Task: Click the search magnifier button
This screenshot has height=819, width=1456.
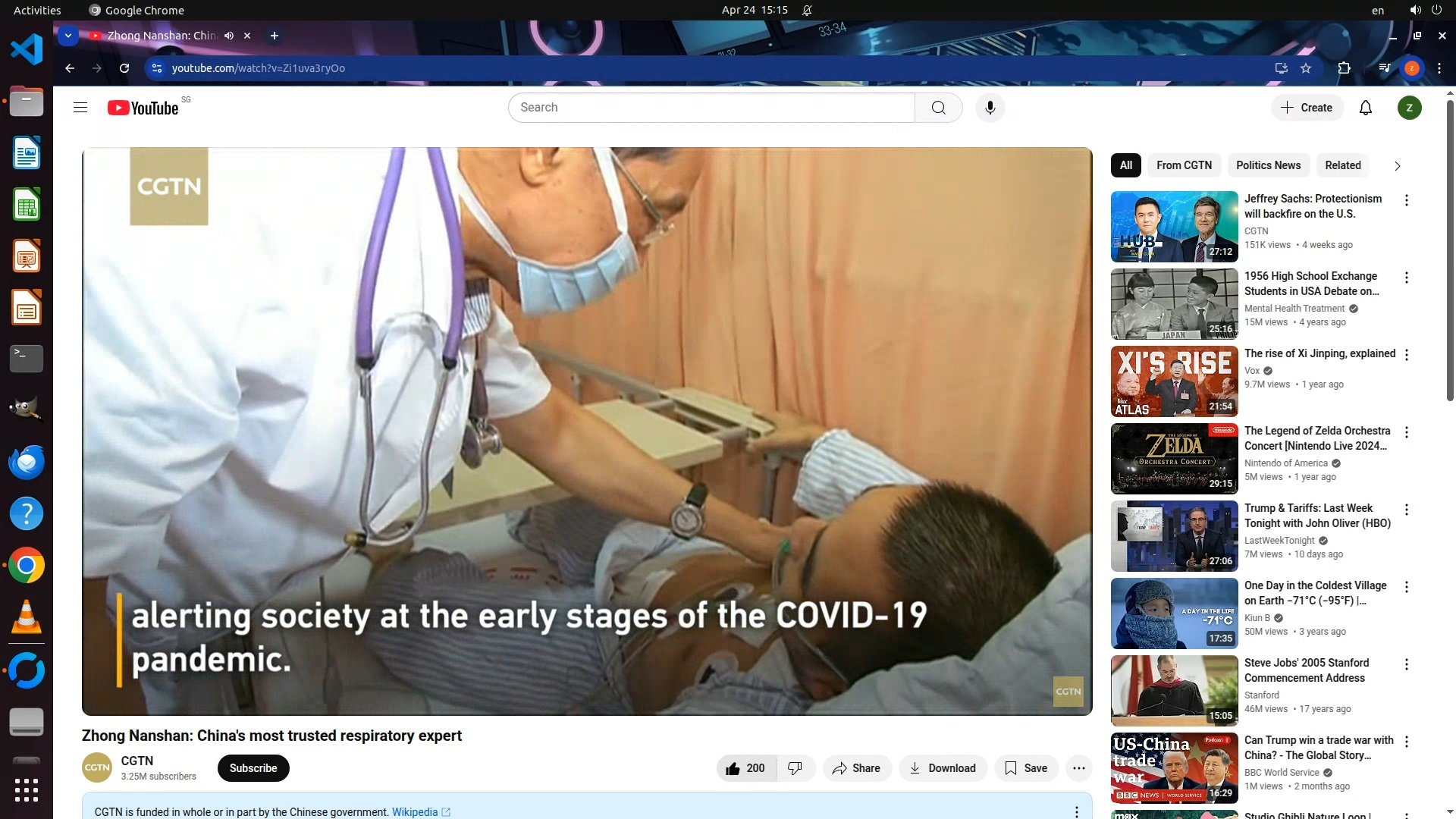Action: point(938,108)
